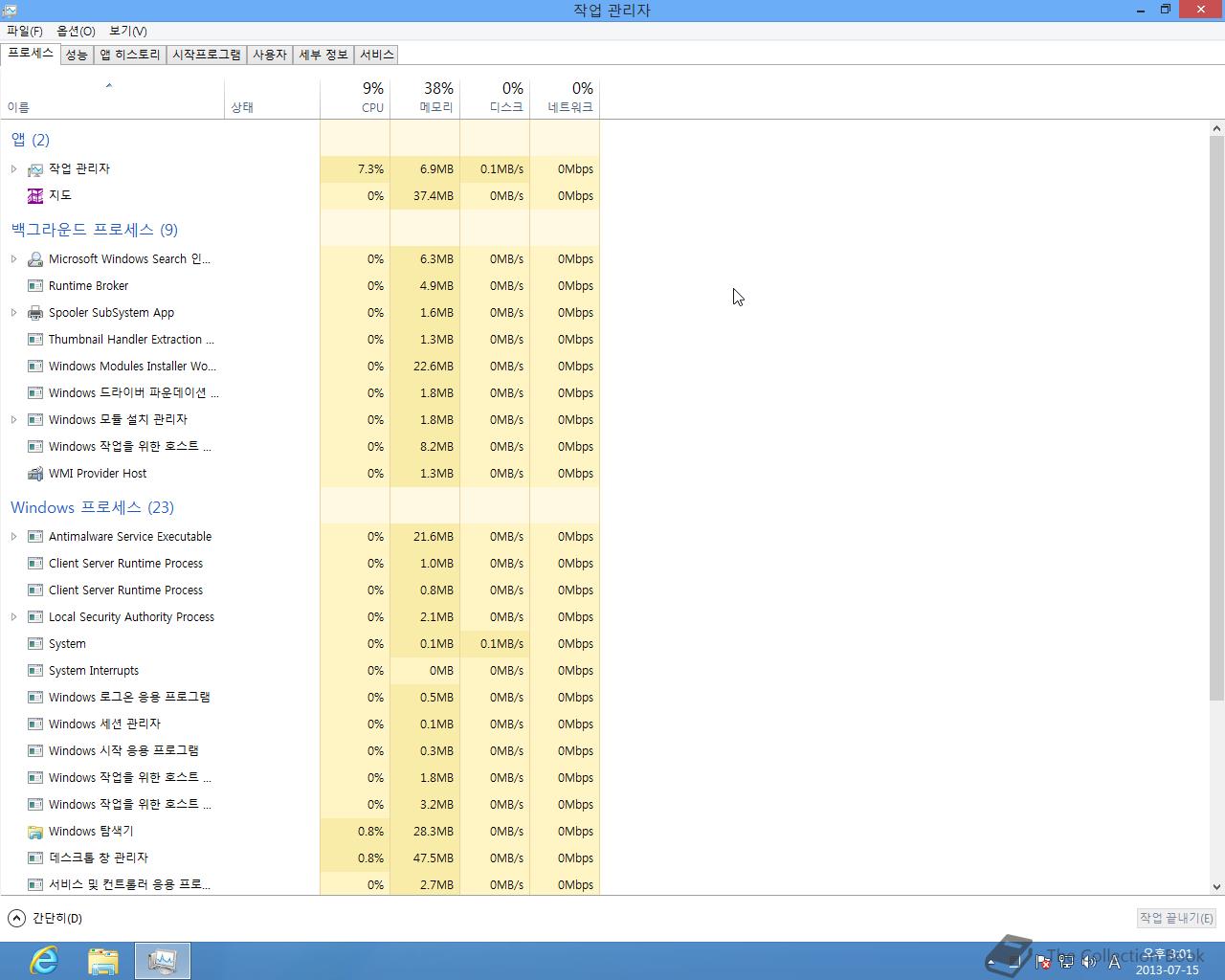
Task: Click the Windows Modules Installer icon
Action: click(x=35, y=366)
